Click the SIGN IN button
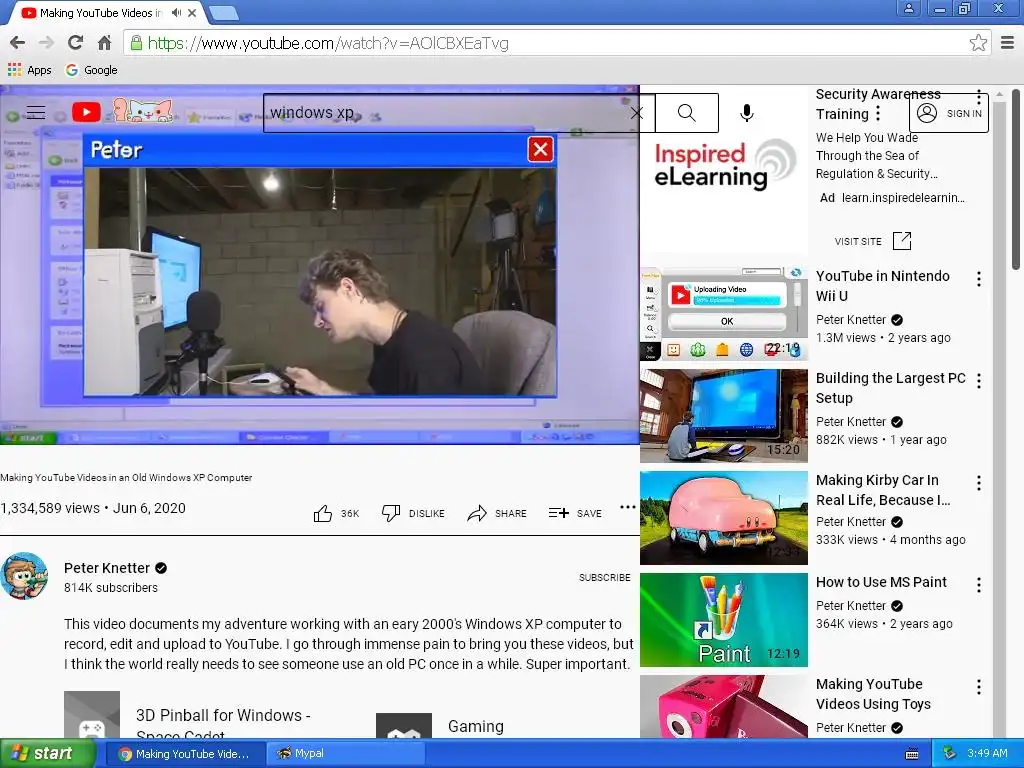Image resolution: width=1024 pixels, height=768 pixels. coord(949,114)
